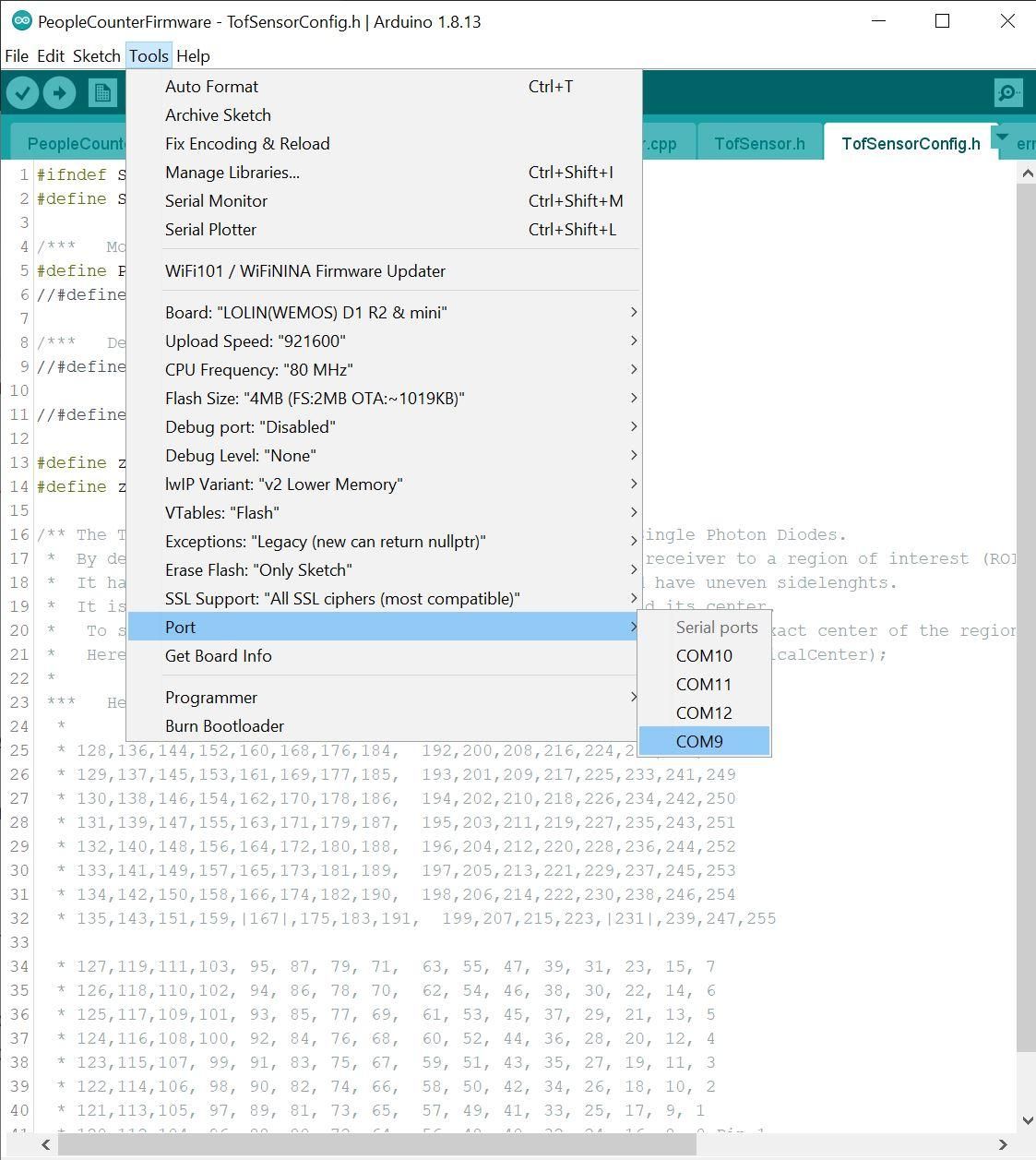
Task: Click the horizontal scrollbar right arrow
Action: 1003,1144
